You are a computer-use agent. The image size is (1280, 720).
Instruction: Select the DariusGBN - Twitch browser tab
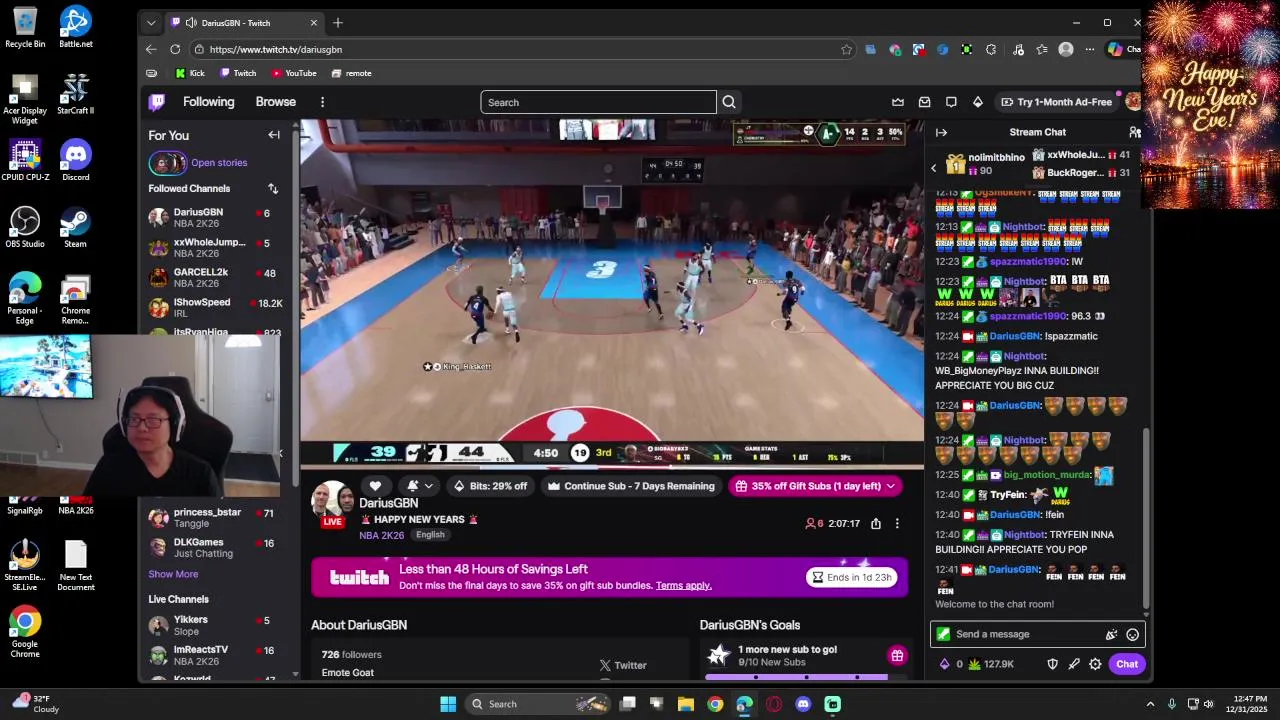pyautogui.click(x=244, y=23)
